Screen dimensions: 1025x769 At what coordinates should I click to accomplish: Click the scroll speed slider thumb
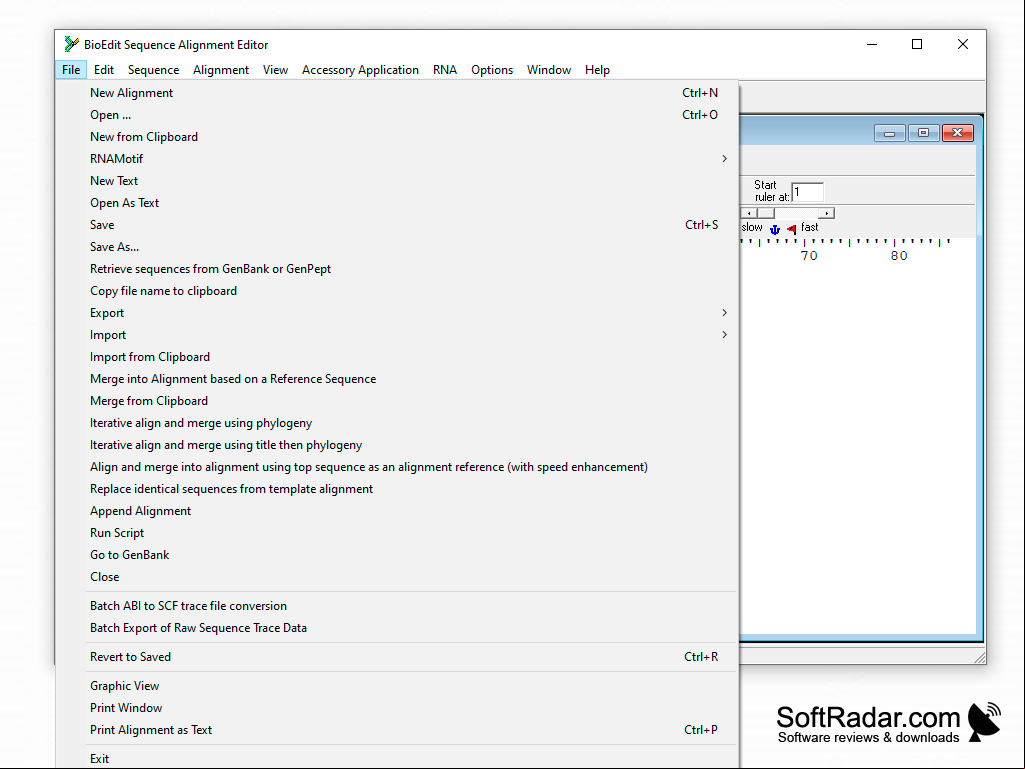click(x=766, y=213)
